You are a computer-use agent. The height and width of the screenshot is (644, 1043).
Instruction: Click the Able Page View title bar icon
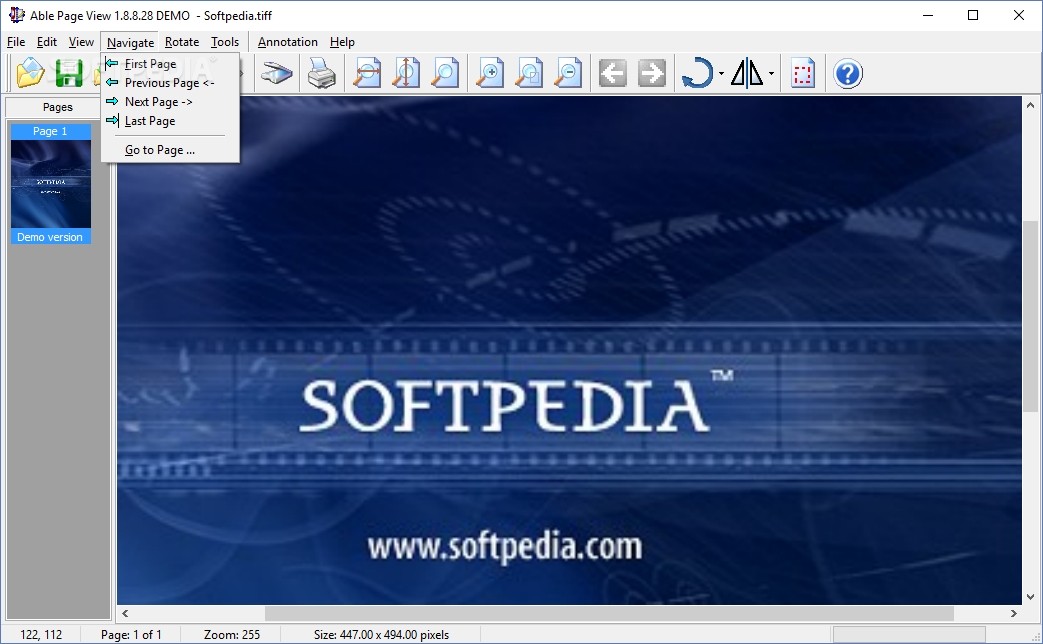tap(17, 15)
